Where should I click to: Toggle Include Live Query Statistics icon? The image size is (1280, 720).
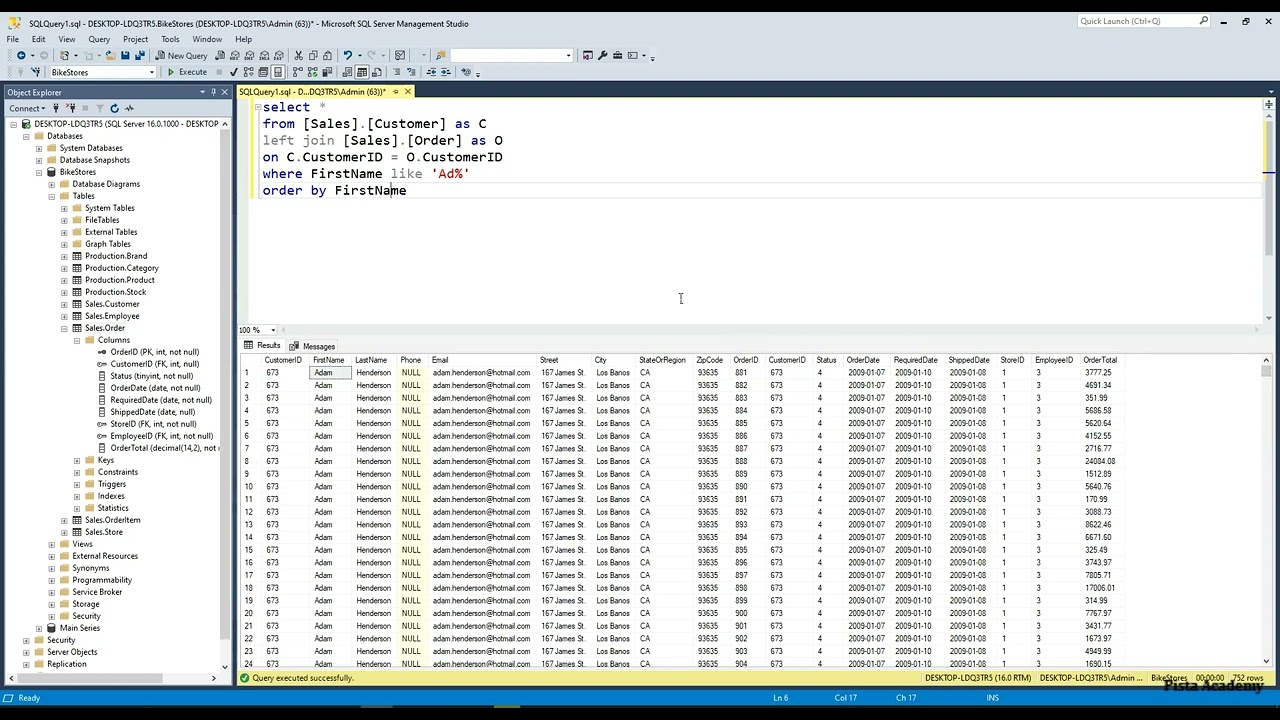(x=311, y=72)
